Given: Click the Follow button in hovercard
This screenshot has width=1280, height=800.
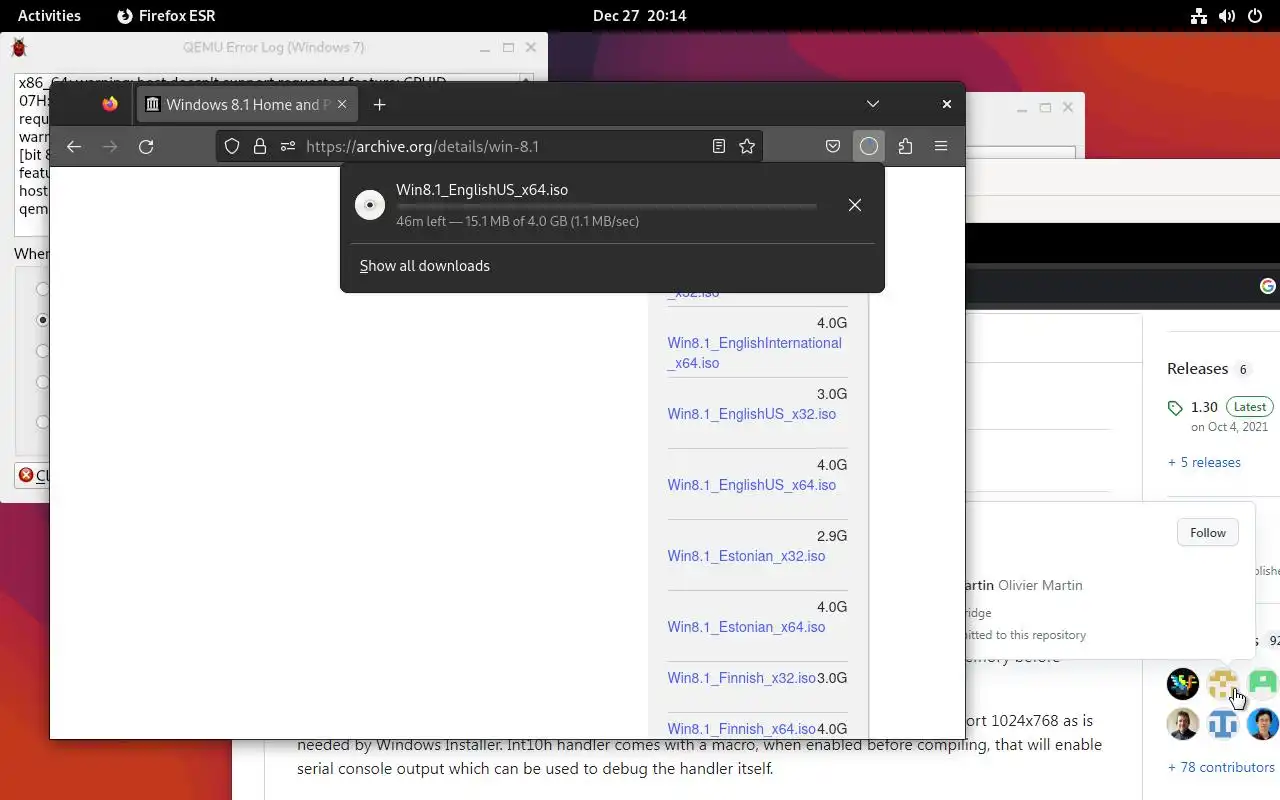Looking at the screenshot, I should point(1208,533).
